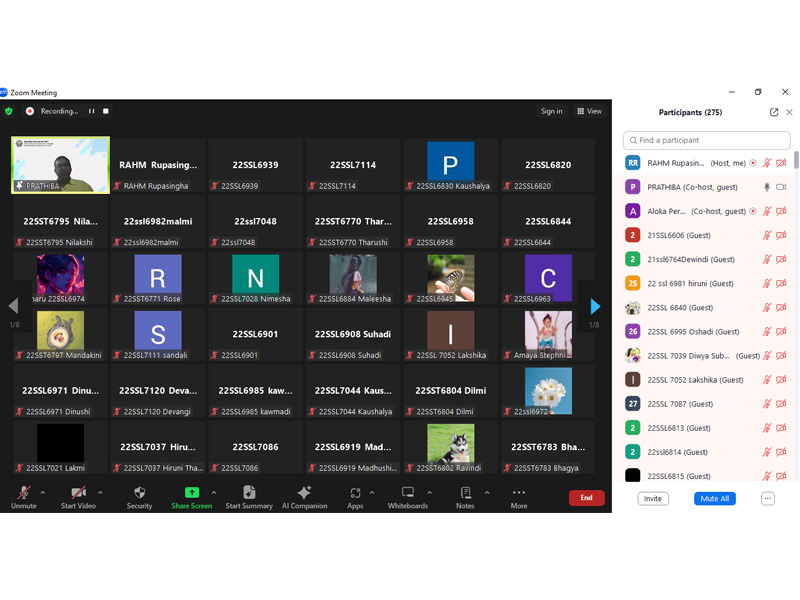Pop out the Participants panel
The width and height of the screenshot is (800, 600).
click(x=774, y=112)
